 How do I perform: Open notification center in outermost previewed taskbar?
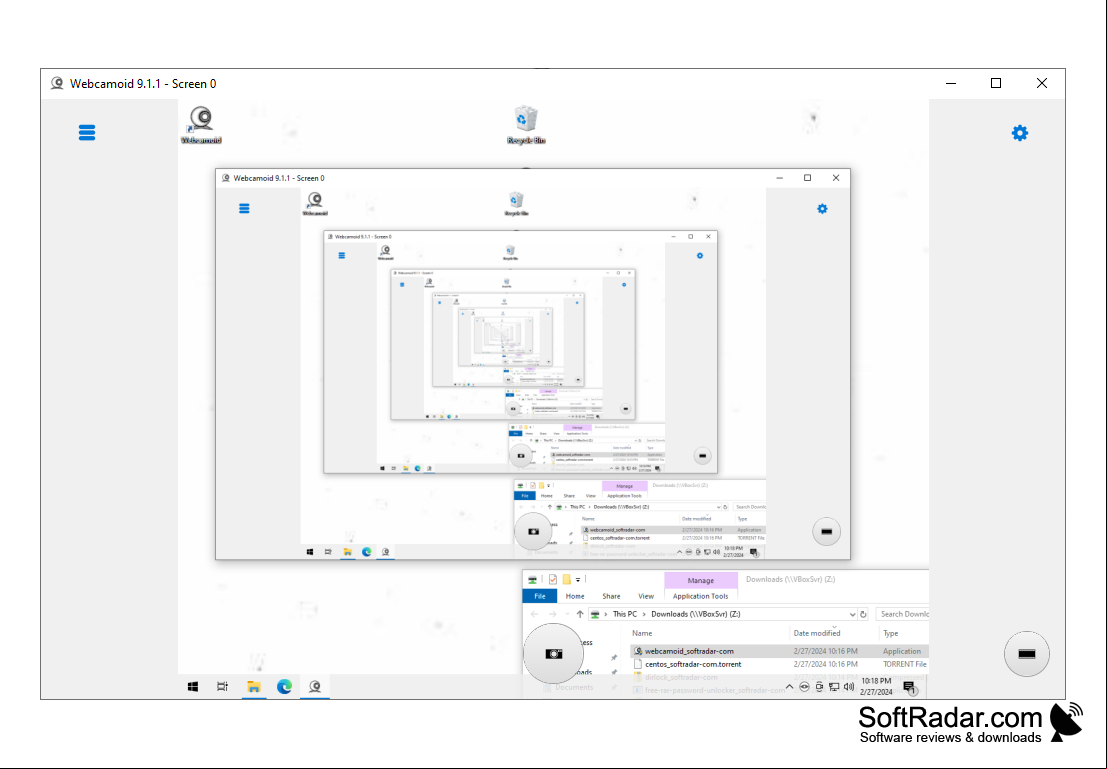click(x=909, y=687)
